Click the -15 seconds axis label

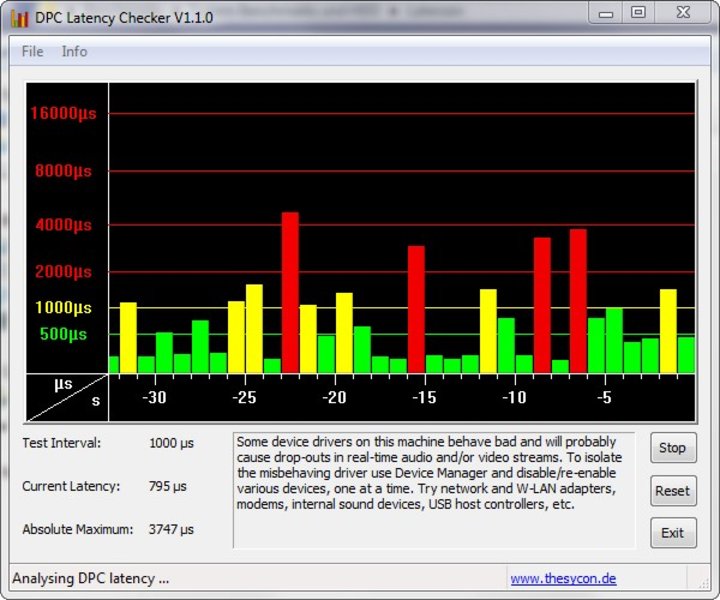[x=424, y=397]
